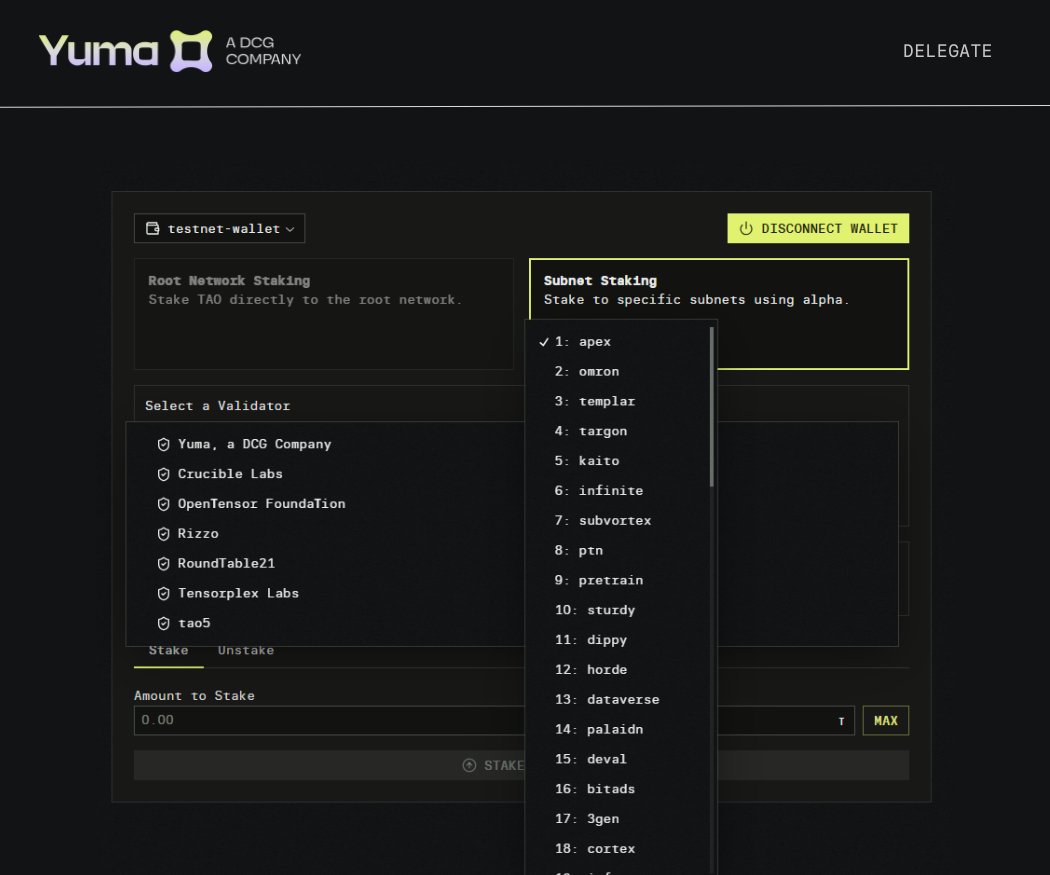Click the MAX button
This screenshot has height=875, width=1050.
pyautogui.click(x=885, y=720)
